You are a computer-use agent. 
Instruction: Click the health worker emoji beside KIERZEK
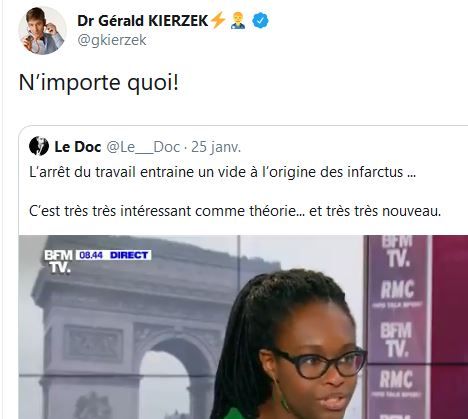(238, 20)
